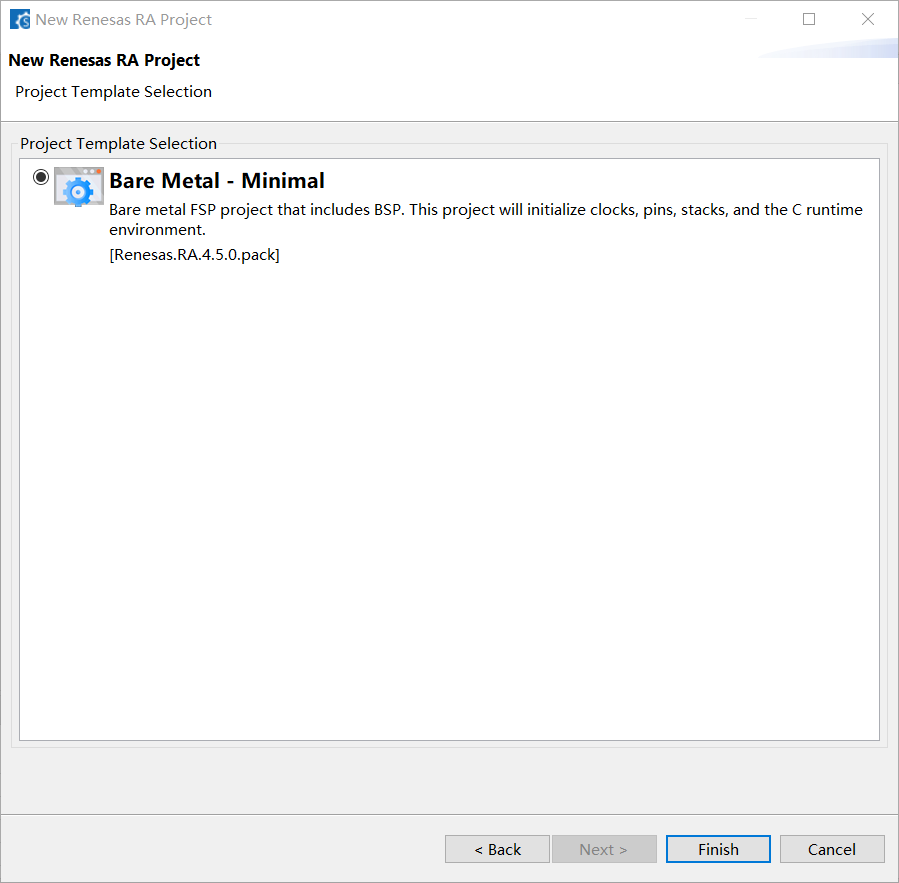Maximize the New Renesas RA Project window
899x883 pixels.
809,19
